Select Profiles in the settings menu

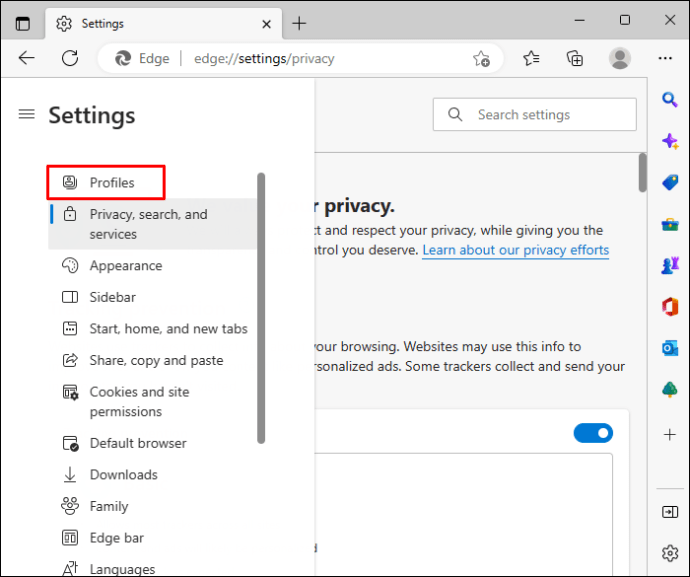click(x=111, y=183)
